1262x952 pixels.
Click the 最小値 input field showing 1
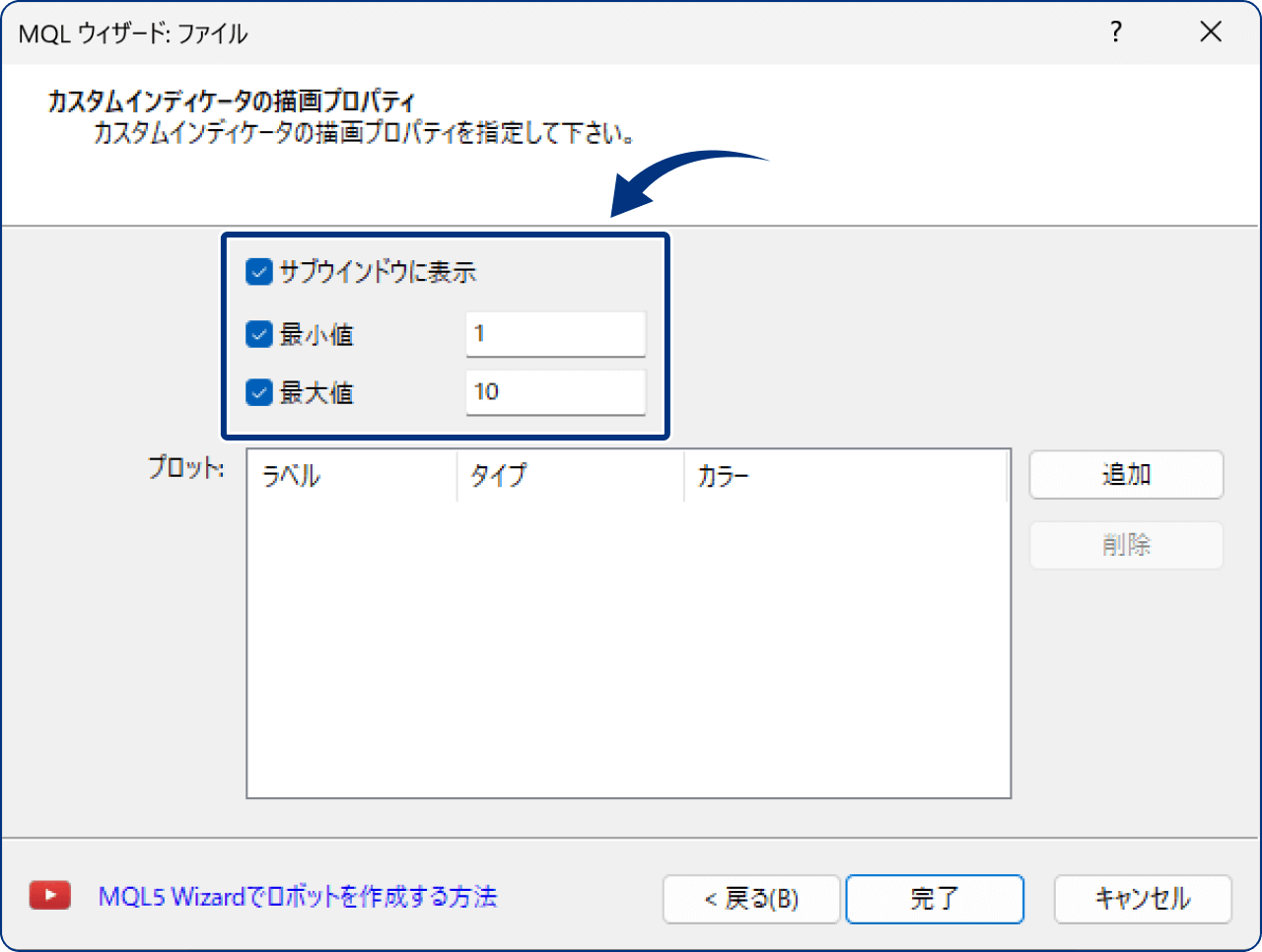point(555,334)
